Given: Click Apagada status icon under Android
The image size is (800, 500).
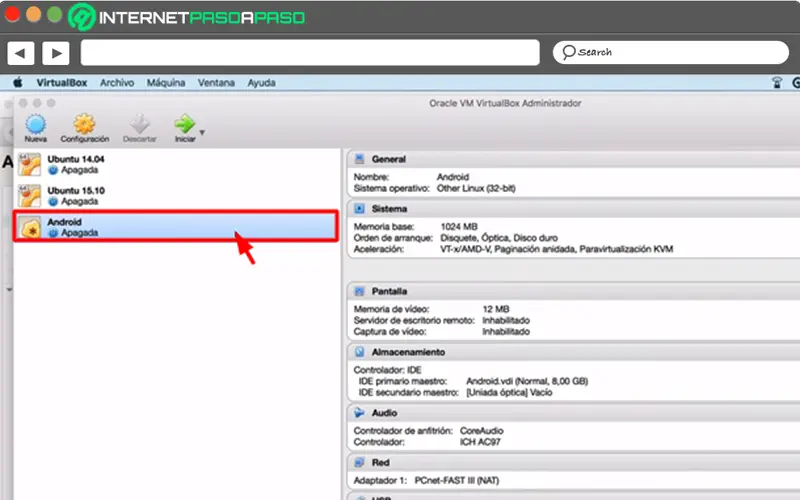Looking at the screenshot, I should (53, 233).
